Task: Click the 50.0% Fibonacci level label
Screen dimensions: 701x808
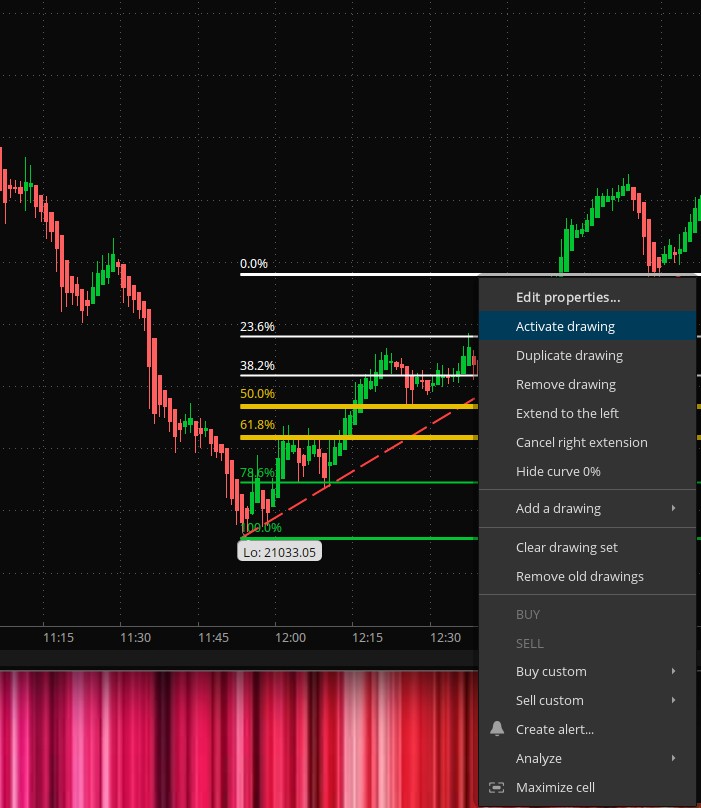Action: click(257, 394)
